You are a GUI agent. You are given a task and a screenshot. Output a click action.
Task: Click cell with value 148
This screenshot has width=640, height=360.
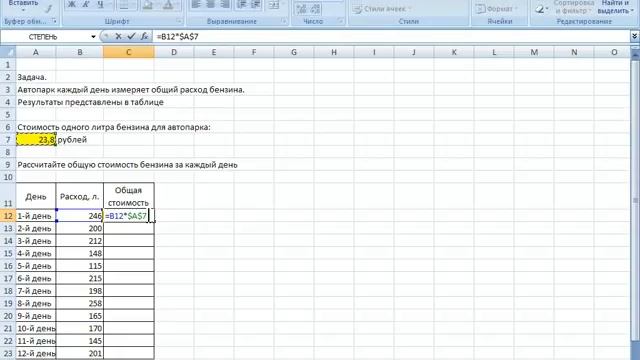[x=80, y=253]
